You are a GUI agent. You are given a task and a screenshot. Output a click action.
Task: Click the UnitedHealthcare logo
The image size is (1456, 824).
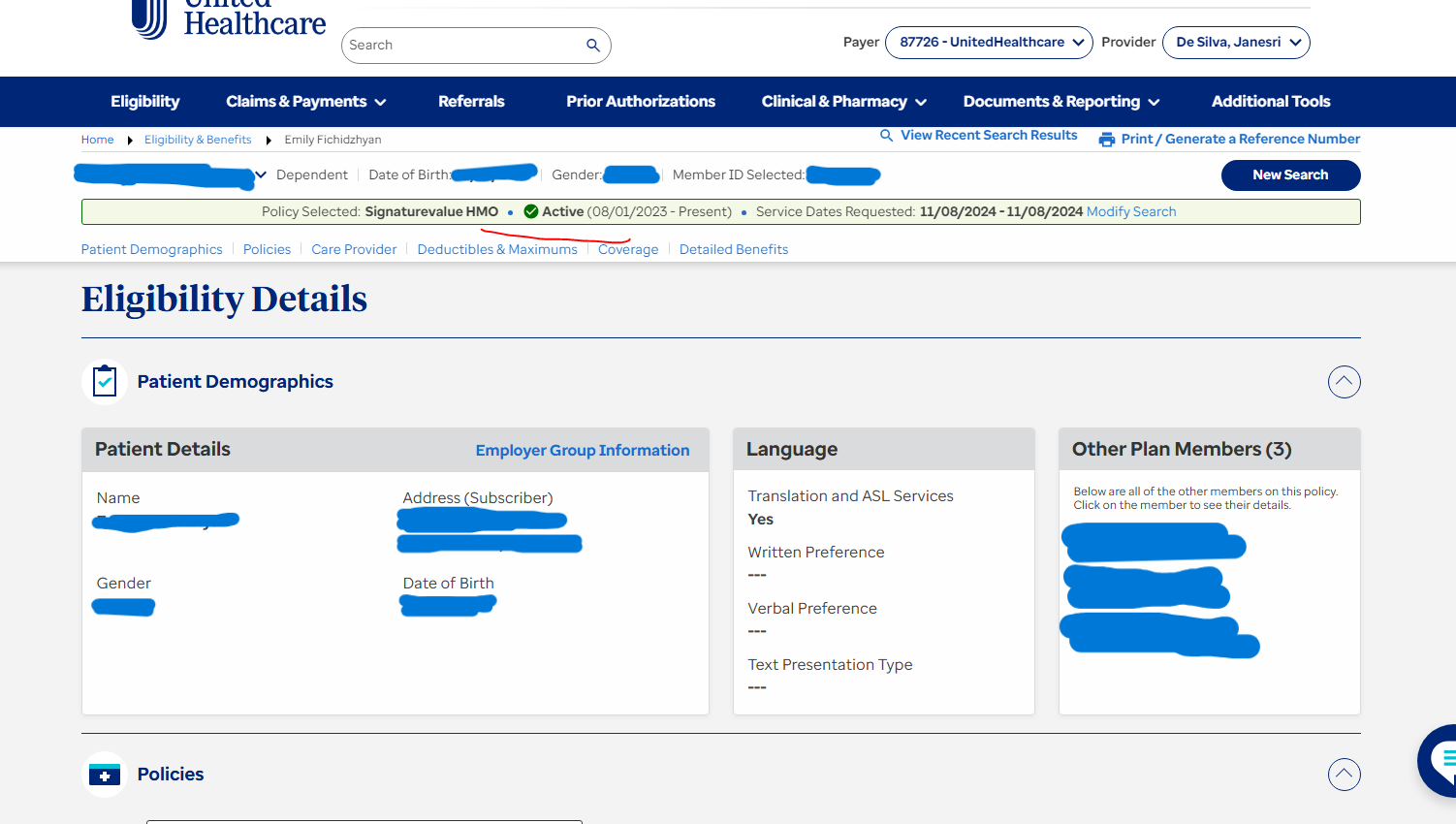coord(229,19)
